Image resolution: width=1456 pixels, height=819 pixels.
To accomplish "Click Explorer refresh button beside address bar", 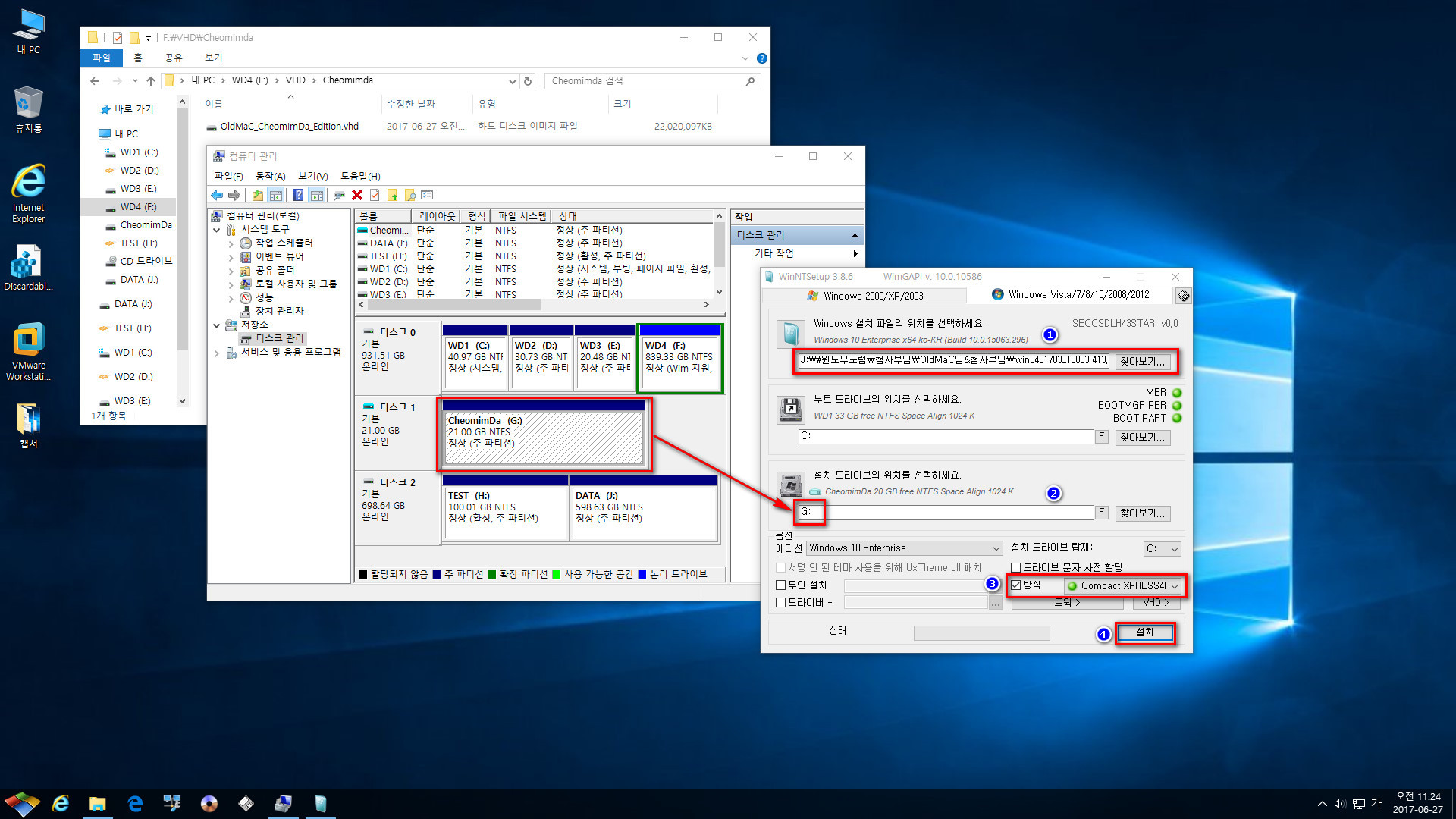I will click(x=529, y=81).
